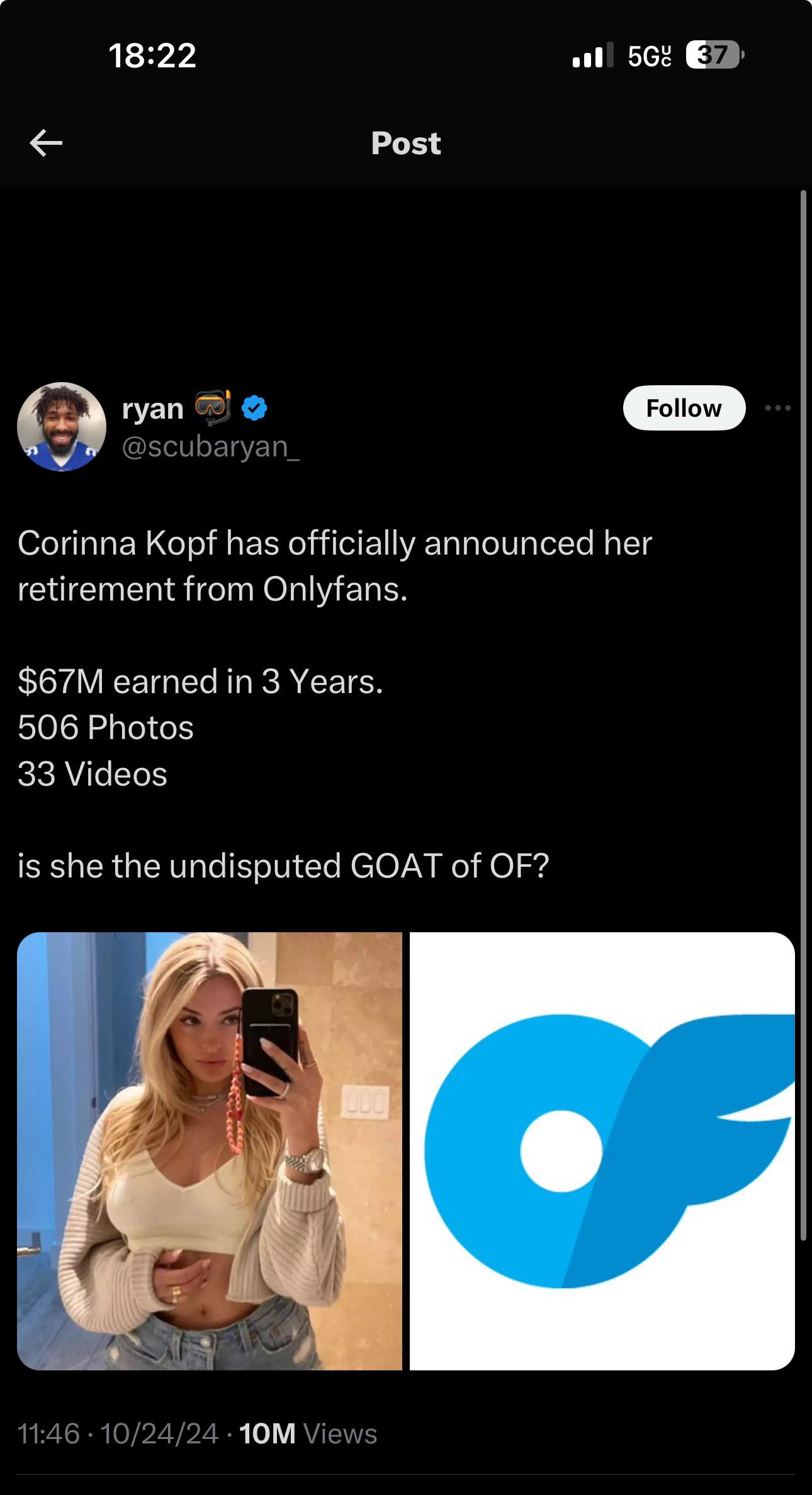The width and height of the screenshot is (812, 1495).
Task: Open ryan's profile avatar picture
Action: (62, 427)
